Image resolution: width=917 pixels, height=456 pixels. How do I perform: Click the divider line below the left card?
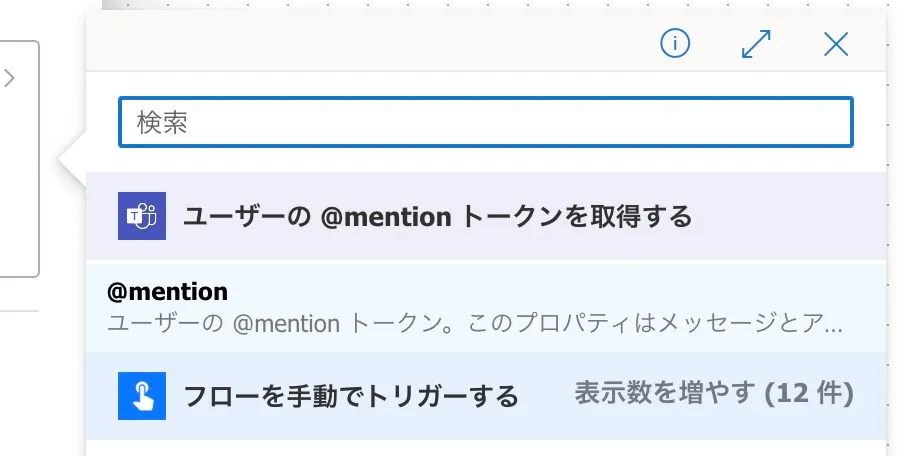[18, 311]
